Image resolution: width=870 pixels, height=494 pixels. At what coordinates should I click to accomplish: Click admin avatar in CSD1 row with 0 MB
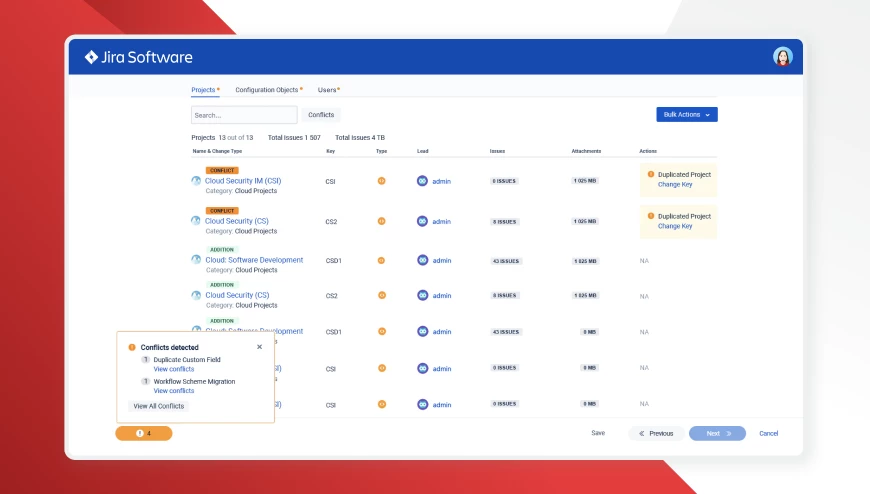(423, 331)
